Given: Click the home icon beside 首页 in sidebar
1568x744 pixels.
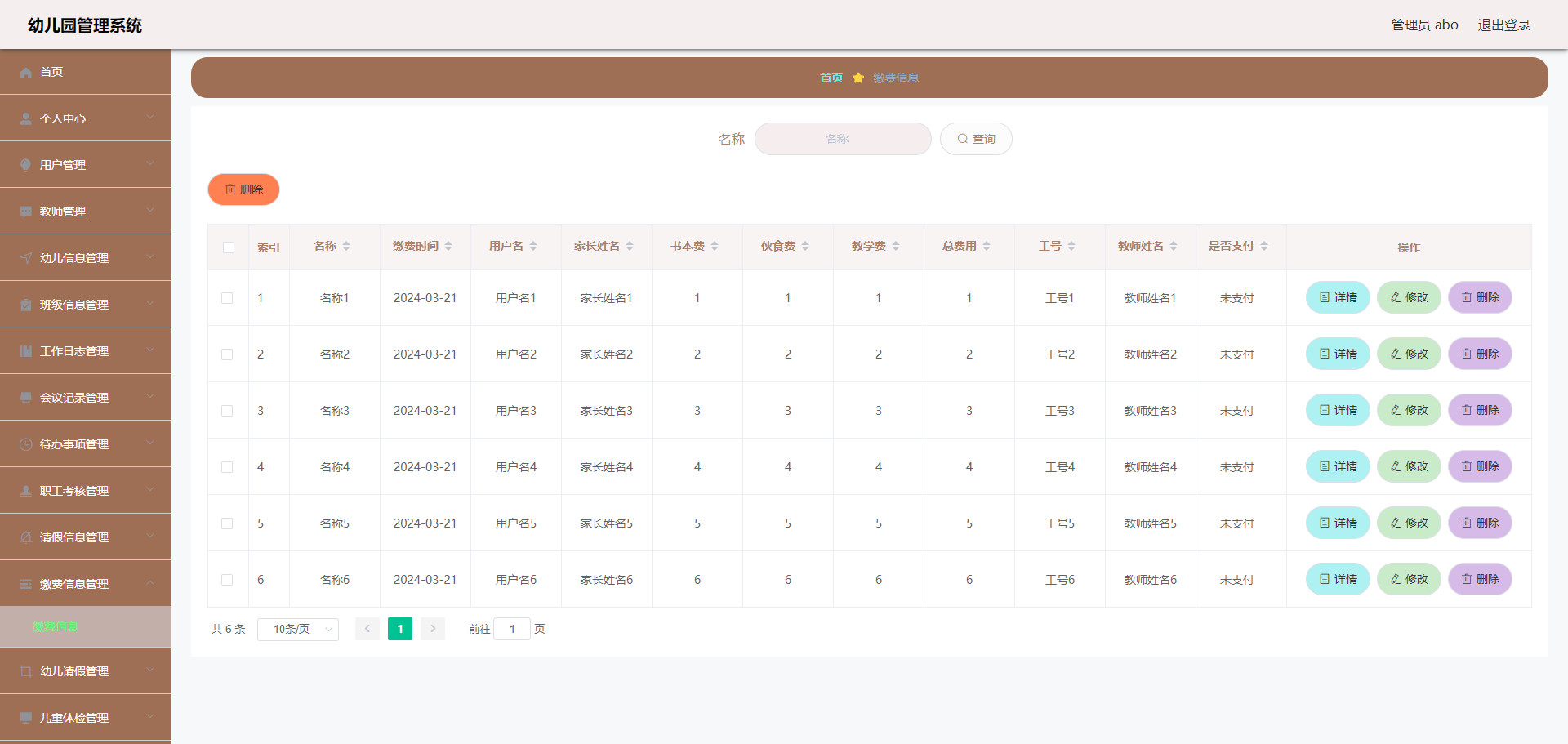Looking at the screenshot, I should click(x=26, y=73).
